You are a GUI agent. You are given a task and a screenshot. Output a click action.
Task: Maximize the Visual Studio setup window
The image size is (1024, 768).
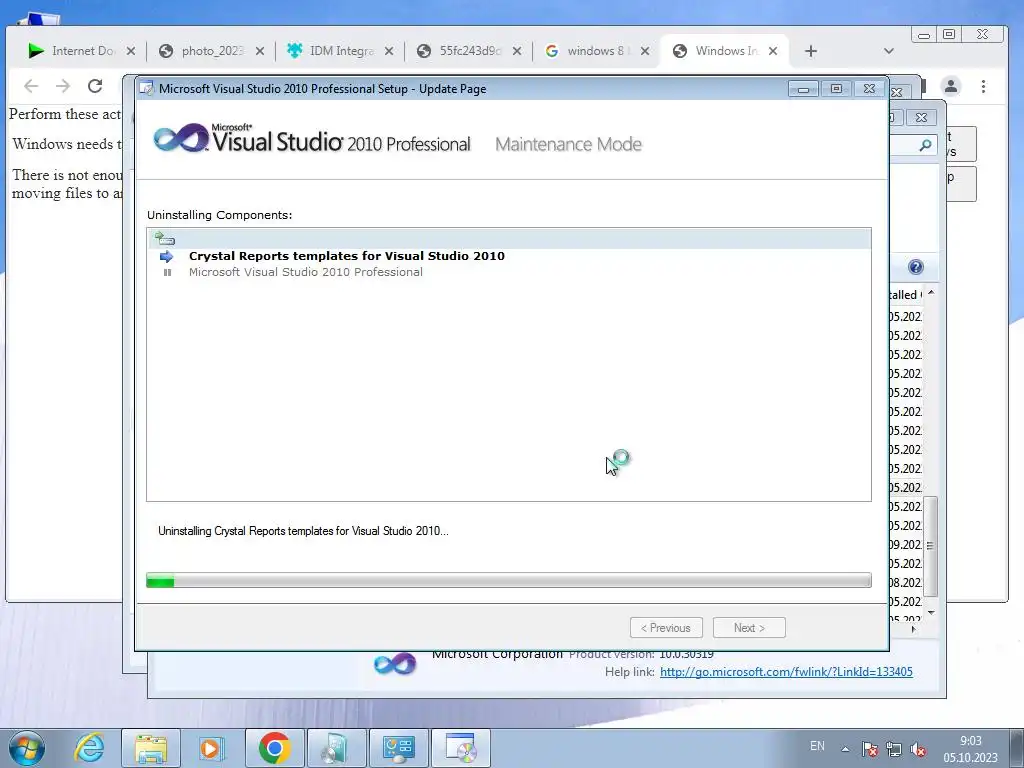click(836, 89)
